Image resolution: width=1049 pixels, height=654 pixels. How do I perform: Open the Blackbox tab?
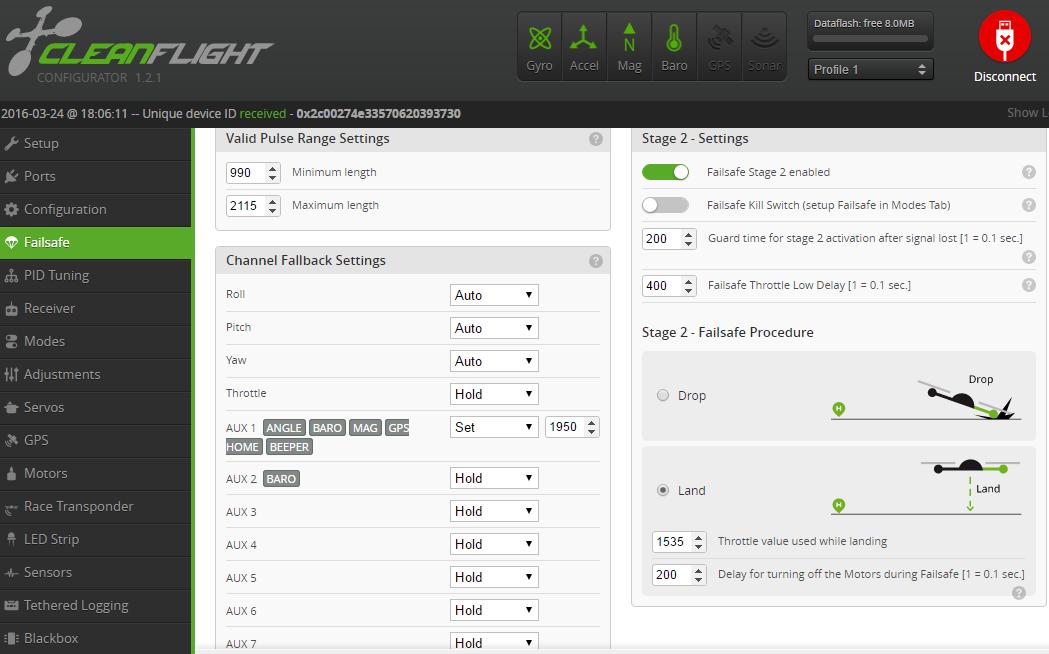coord(96,638)
